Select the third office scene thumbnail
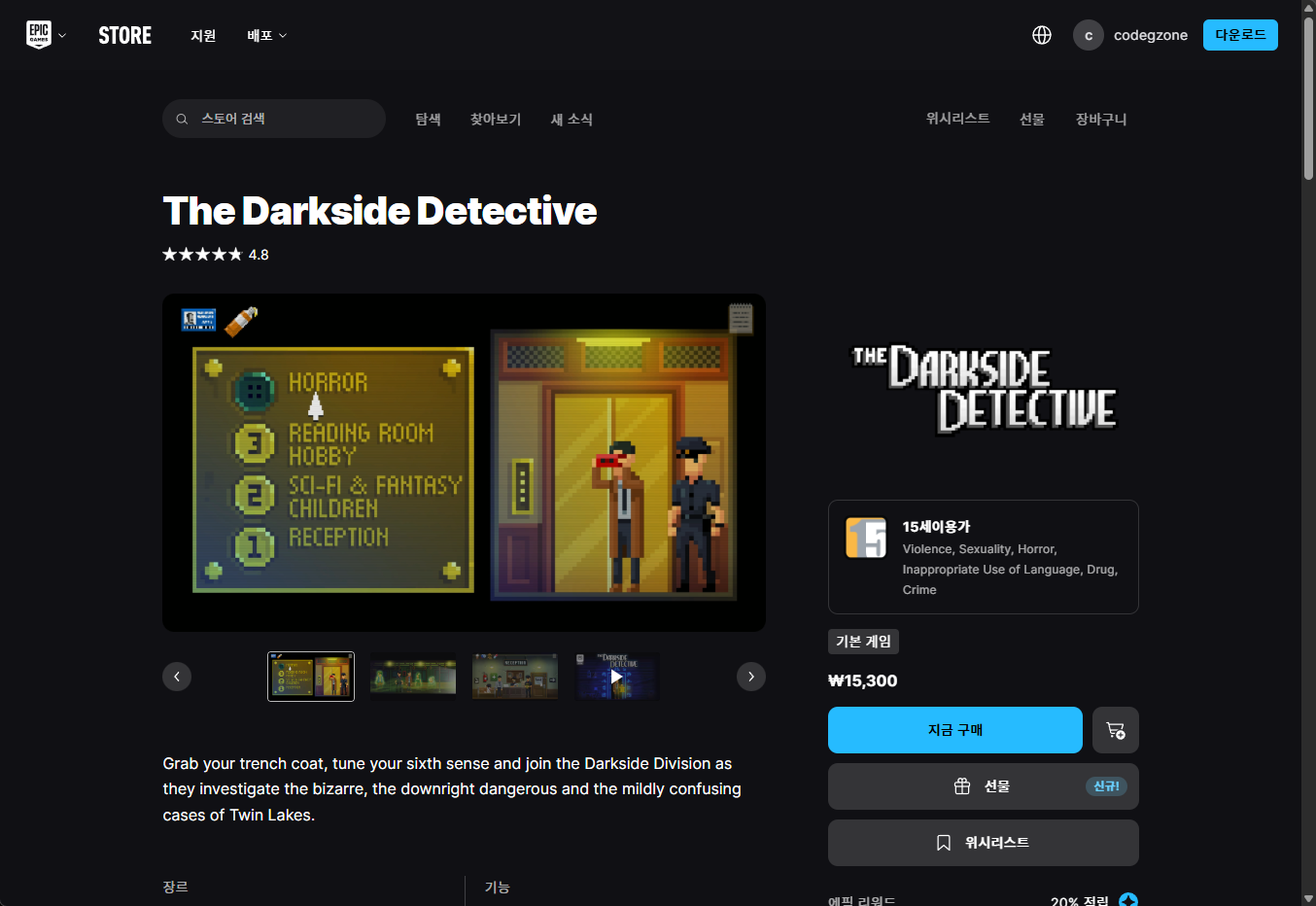 tap(515, 677)
